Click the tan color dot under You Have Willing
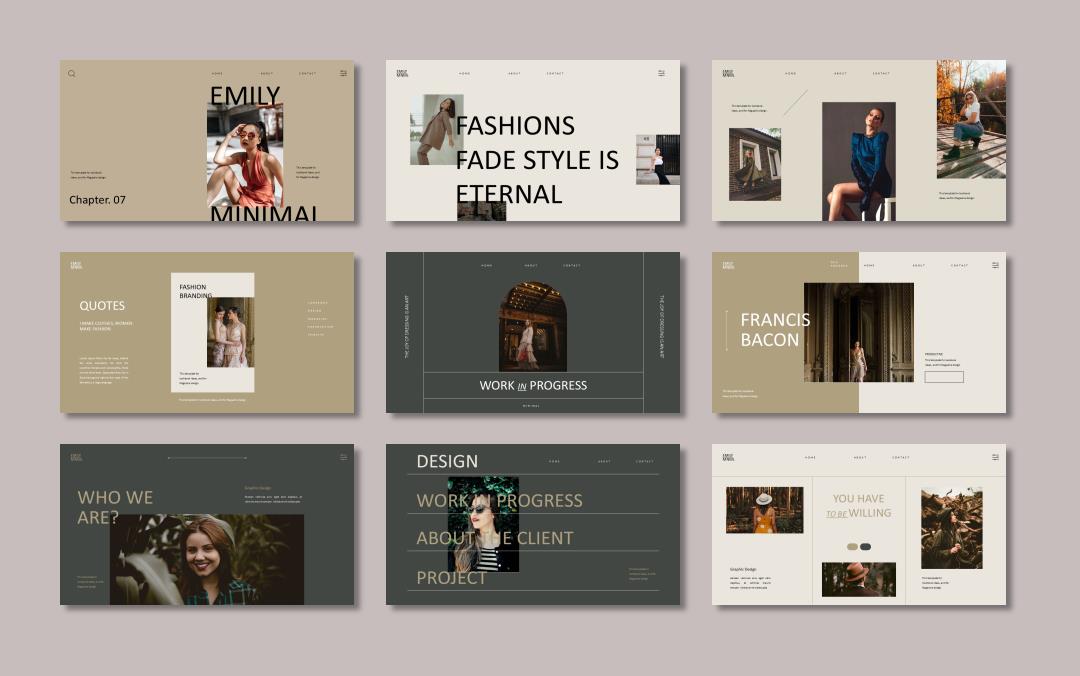 pyautogui.click(x=852, y=547)
